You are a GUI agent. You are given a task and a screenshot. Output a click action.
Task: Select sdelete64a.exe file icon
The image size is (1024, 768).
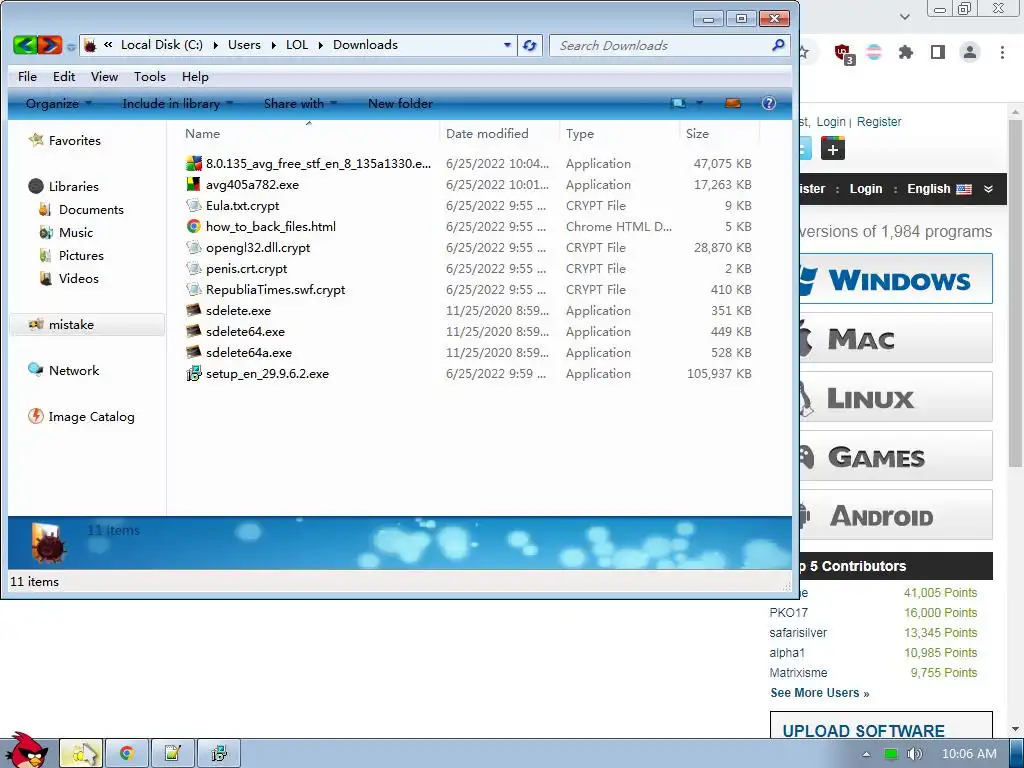pos(193,352)
